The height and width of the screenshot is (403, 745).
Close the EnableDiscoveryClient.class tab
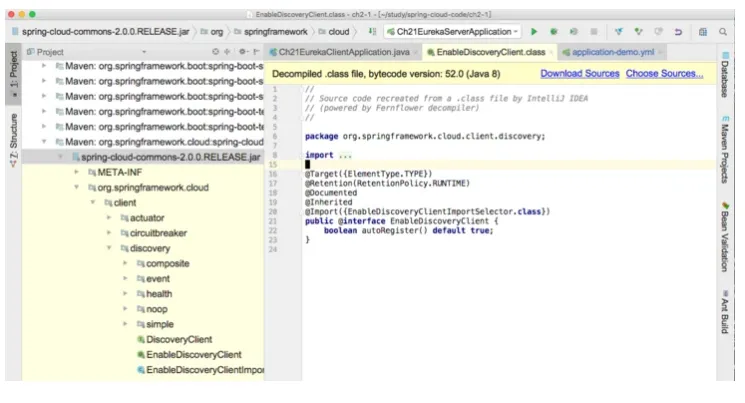pyautogui.click(x=551, y=52)
